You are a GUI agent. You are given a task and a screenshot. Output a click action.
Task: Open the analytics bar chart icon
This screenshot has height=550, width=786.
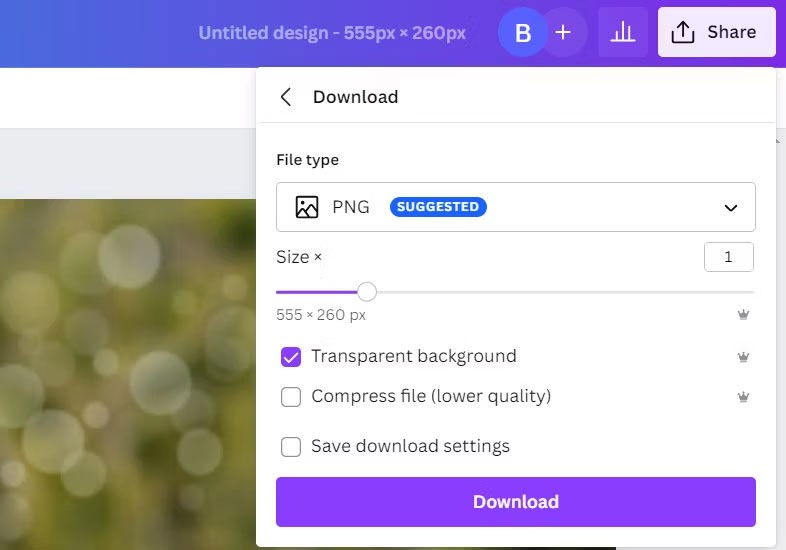click(623, 33)
